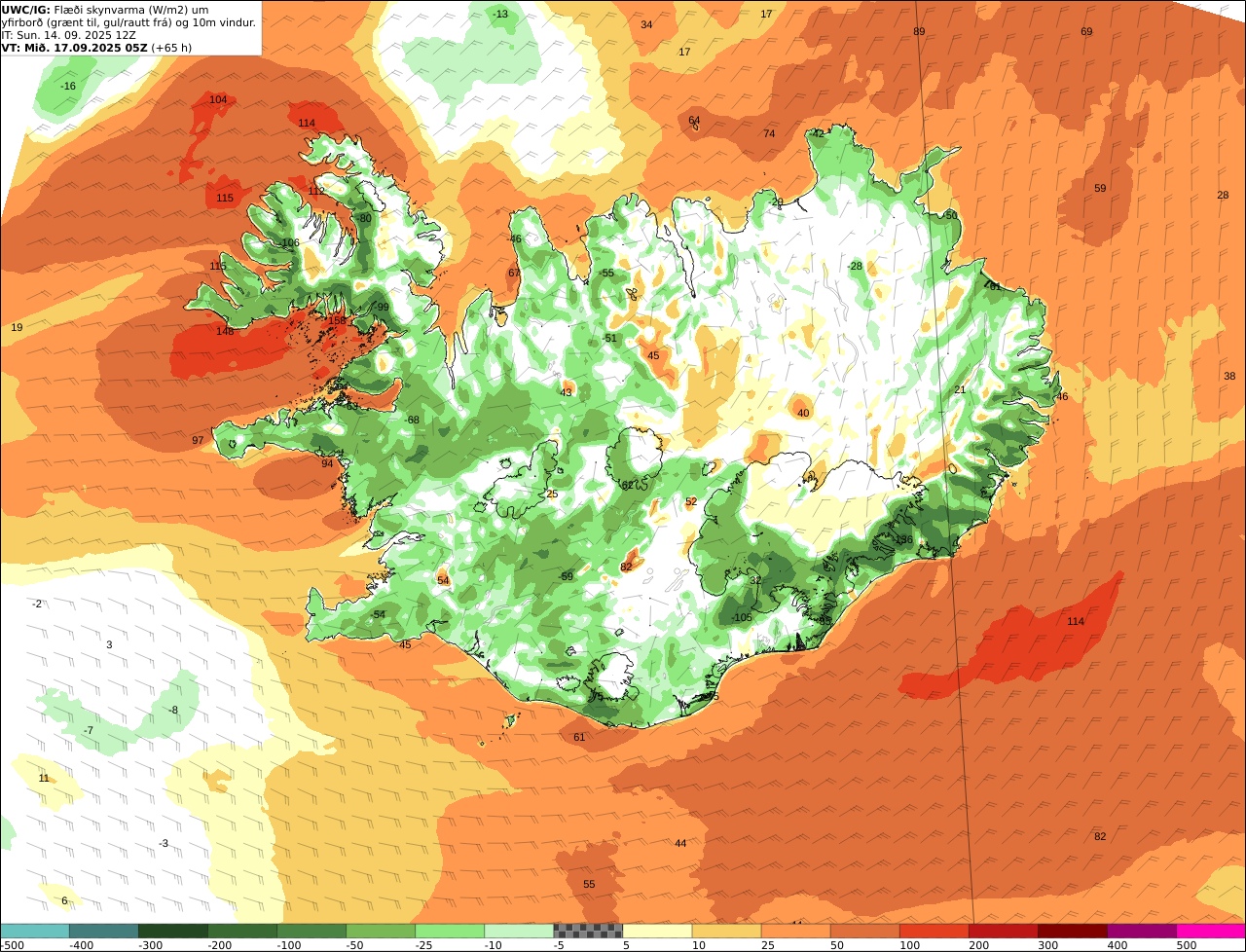Click the 6 value in the bottom-left corner
1246x952 pixels.
point(64,901)
